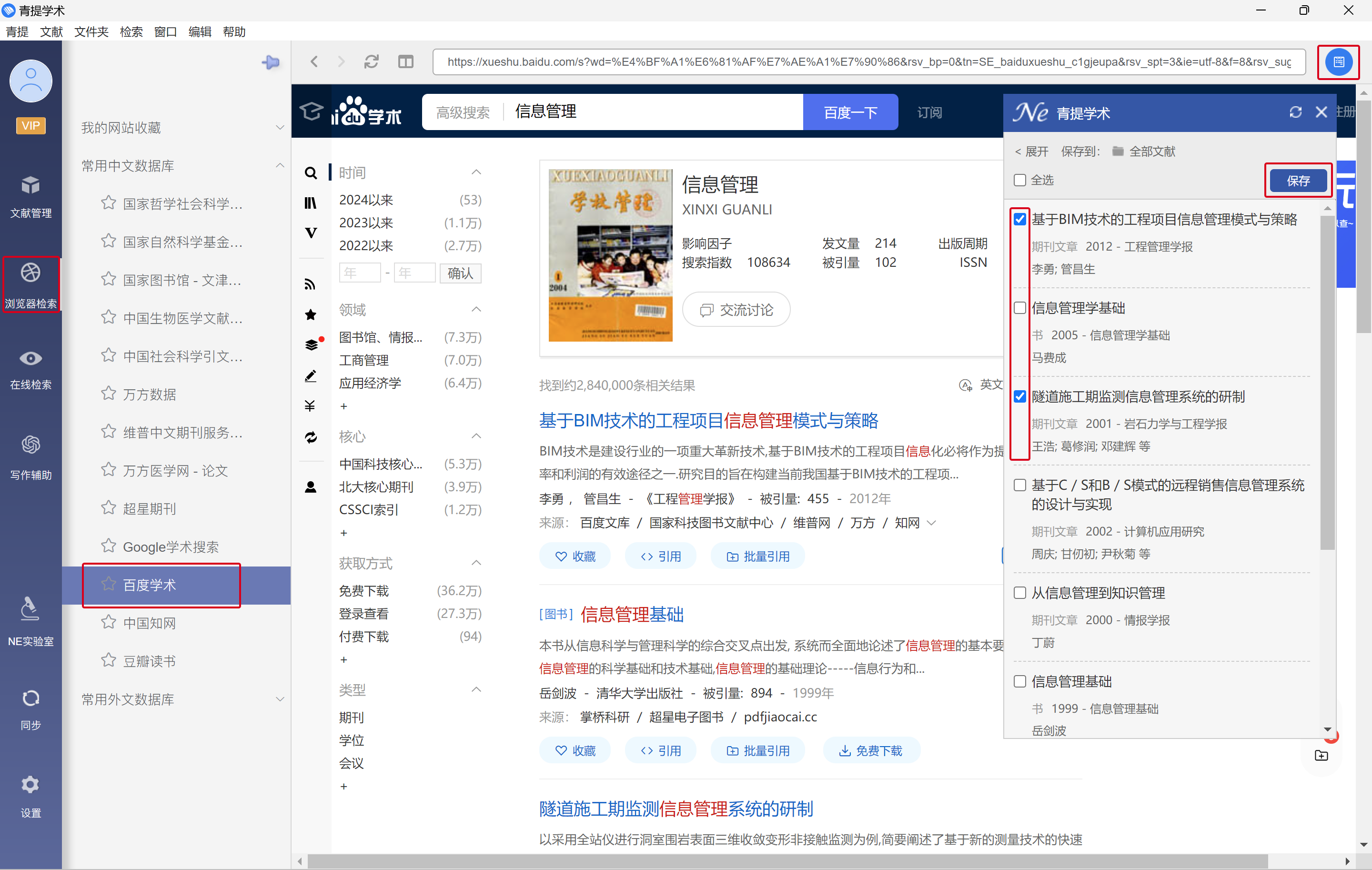The image size is (1372, 870).
Task: Uncheck 基于BIM技术的工程项目信息管理模式与策略 checkbox
Action: click(1020, 219)
